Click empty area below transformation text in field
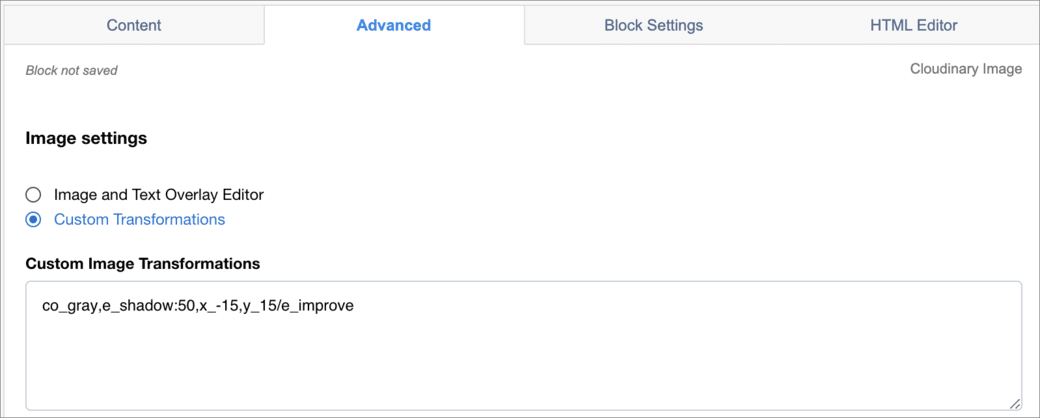 523,365
